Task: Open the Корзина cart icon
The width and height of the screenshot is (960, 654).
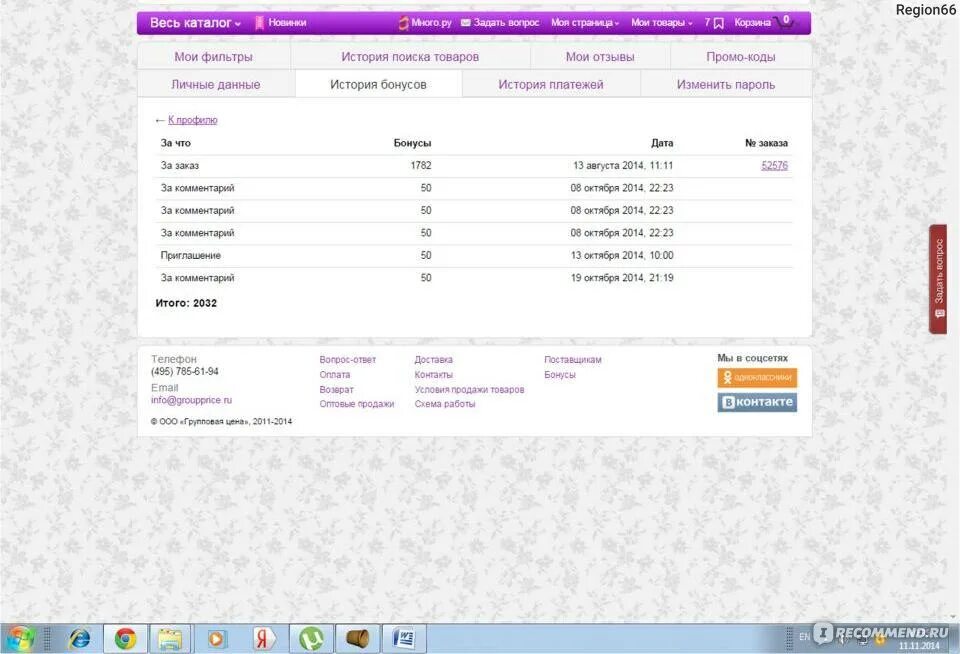Action: pos(764,23)
